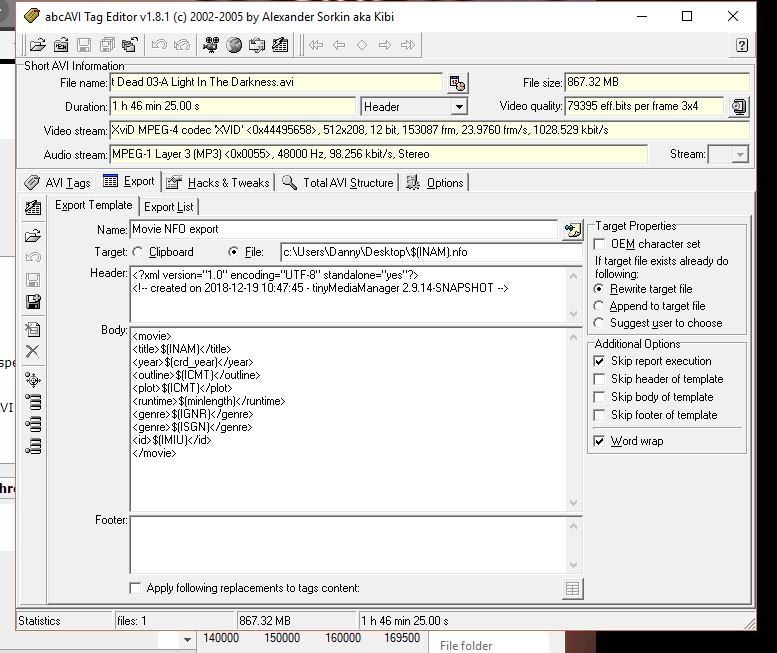The image size is (777, 653).
Task: Click the browse icon next to the template Name field
Action: point(571,230)
